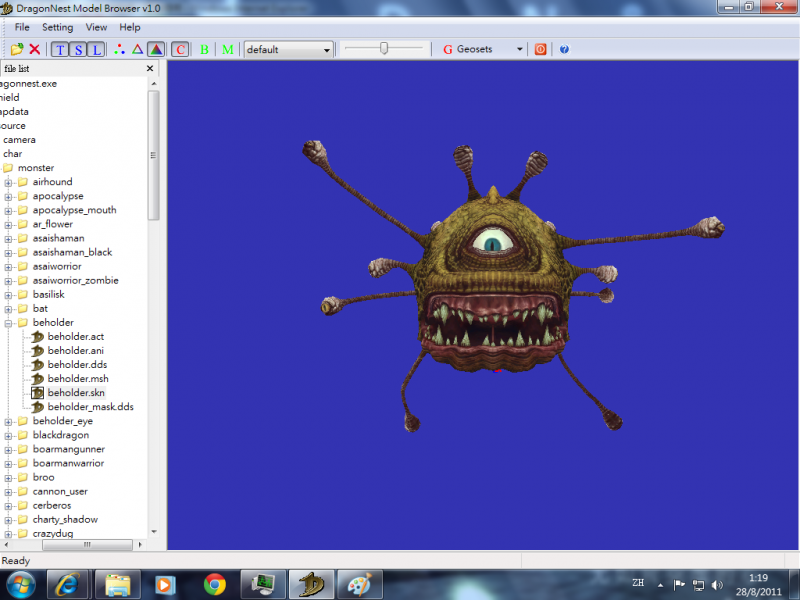Click the red X toolbar icon
This screenshot has height=600, width=800.
click(x=35, y=49)
